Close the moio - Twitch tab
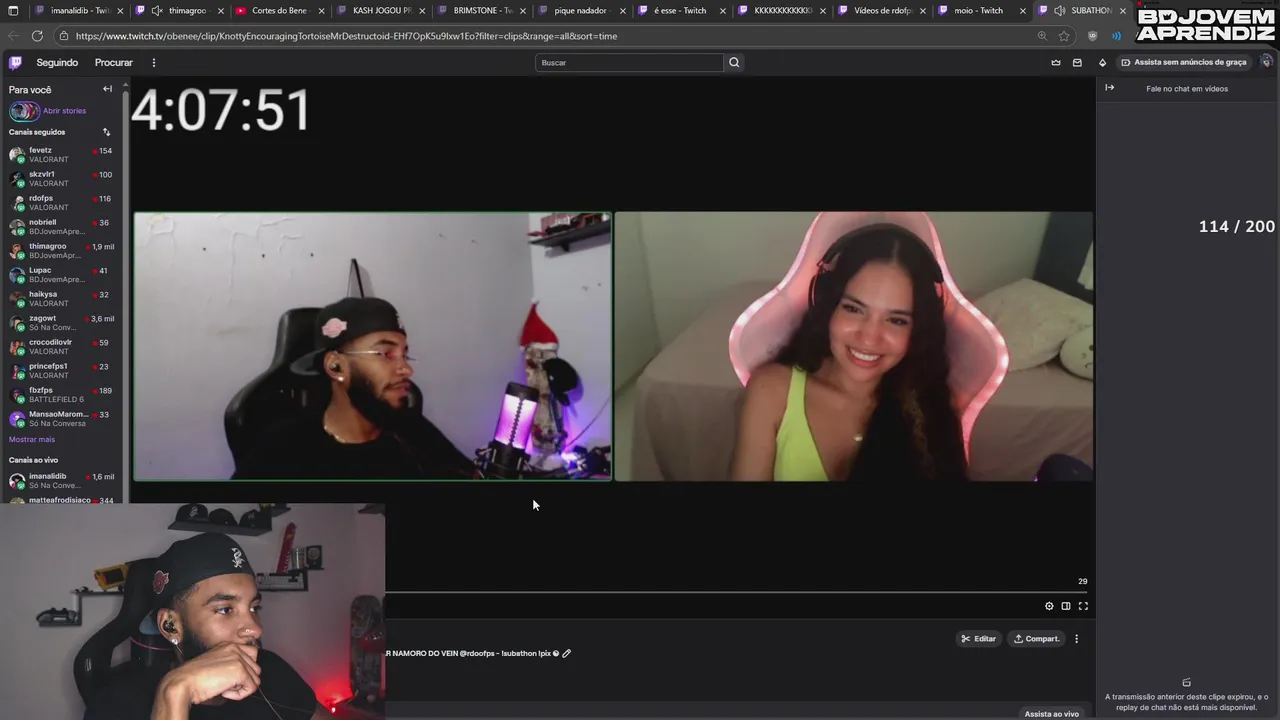This screenshot has height=720, width=1280. click(x=1022, y=11)
